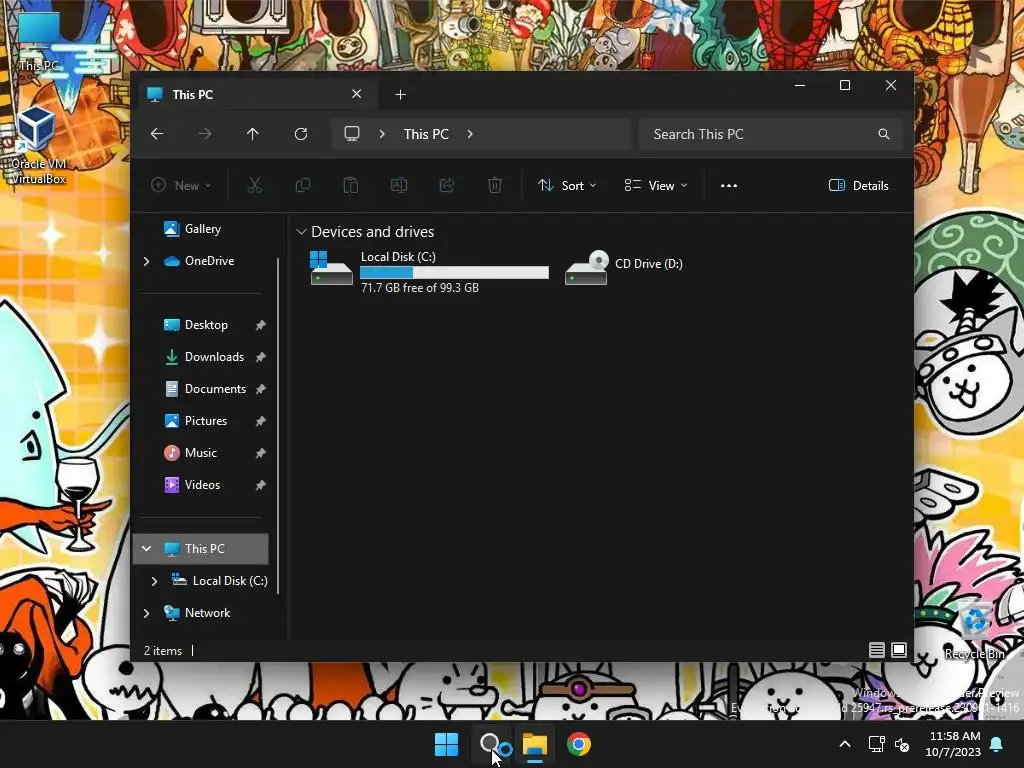The width and height of the screenshot is (1024, 768).
Task: Refresh the This PC view
Action: coord(301,134)
